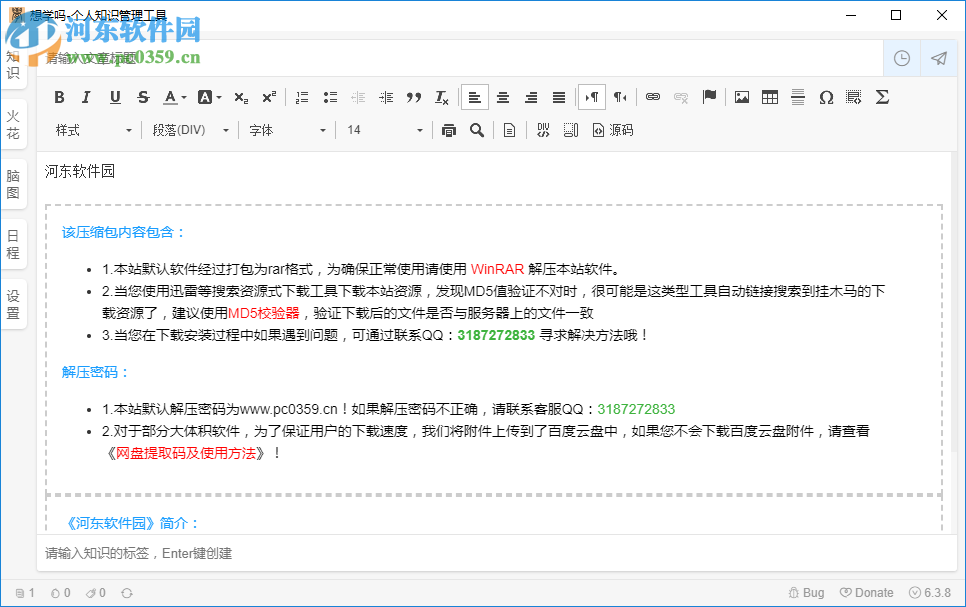Click the Donate link in the status bar
The height and width of the screenshot is (607, 966).
point(866,592)
